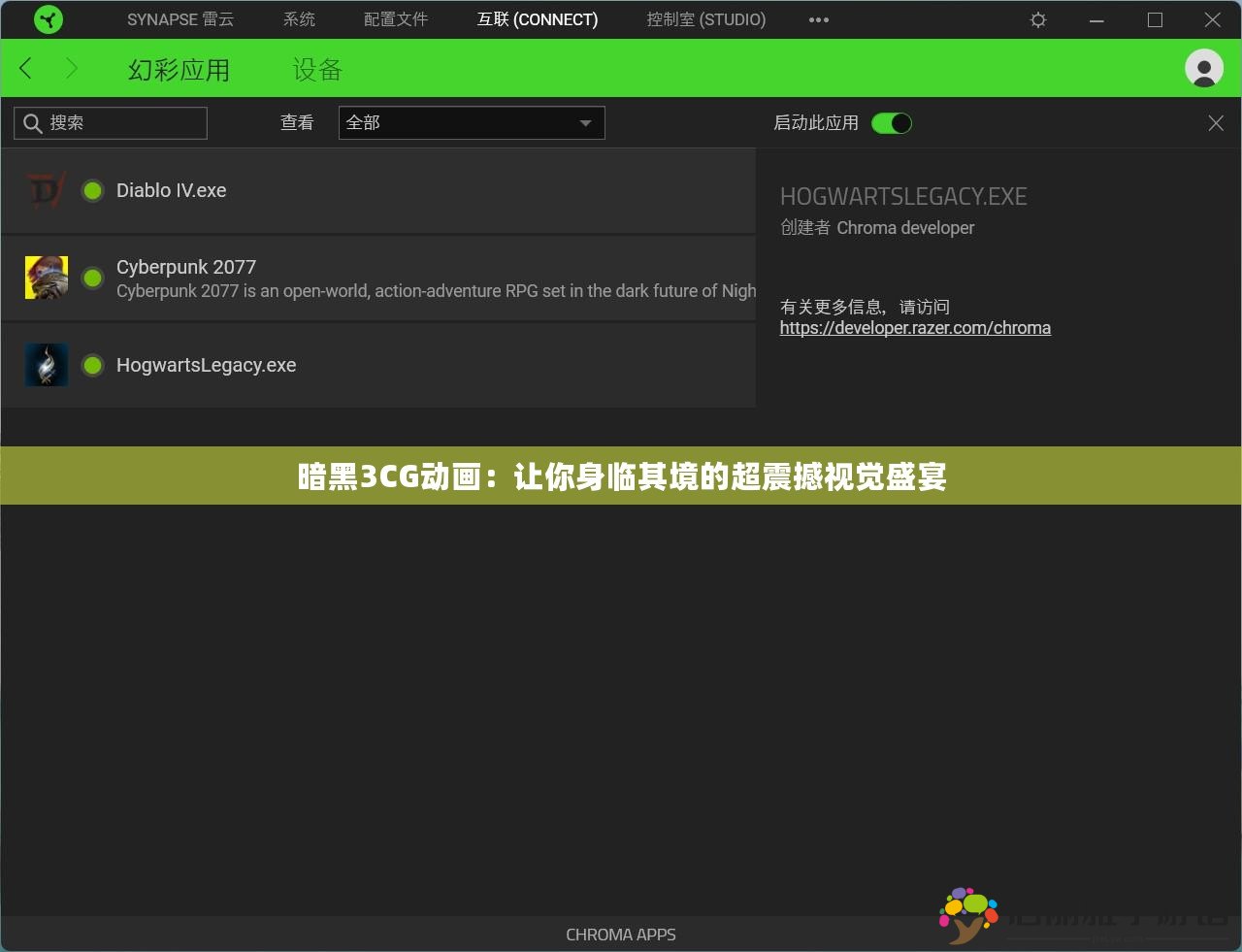This screenshot has width=1242, height=952.
Task: Minimize the Synapse window
Action: pyautogui.click(x=1096, y=19)
